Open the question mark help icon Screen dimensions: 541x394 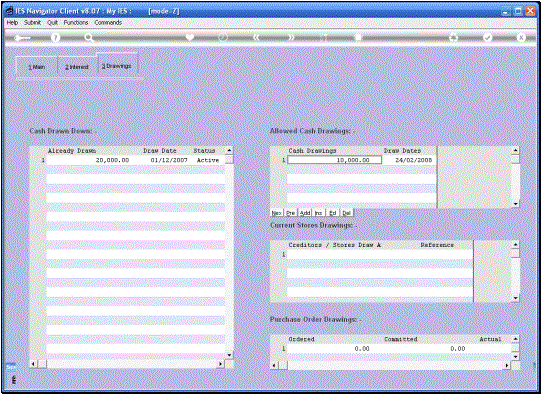click(x=56, y=38)
